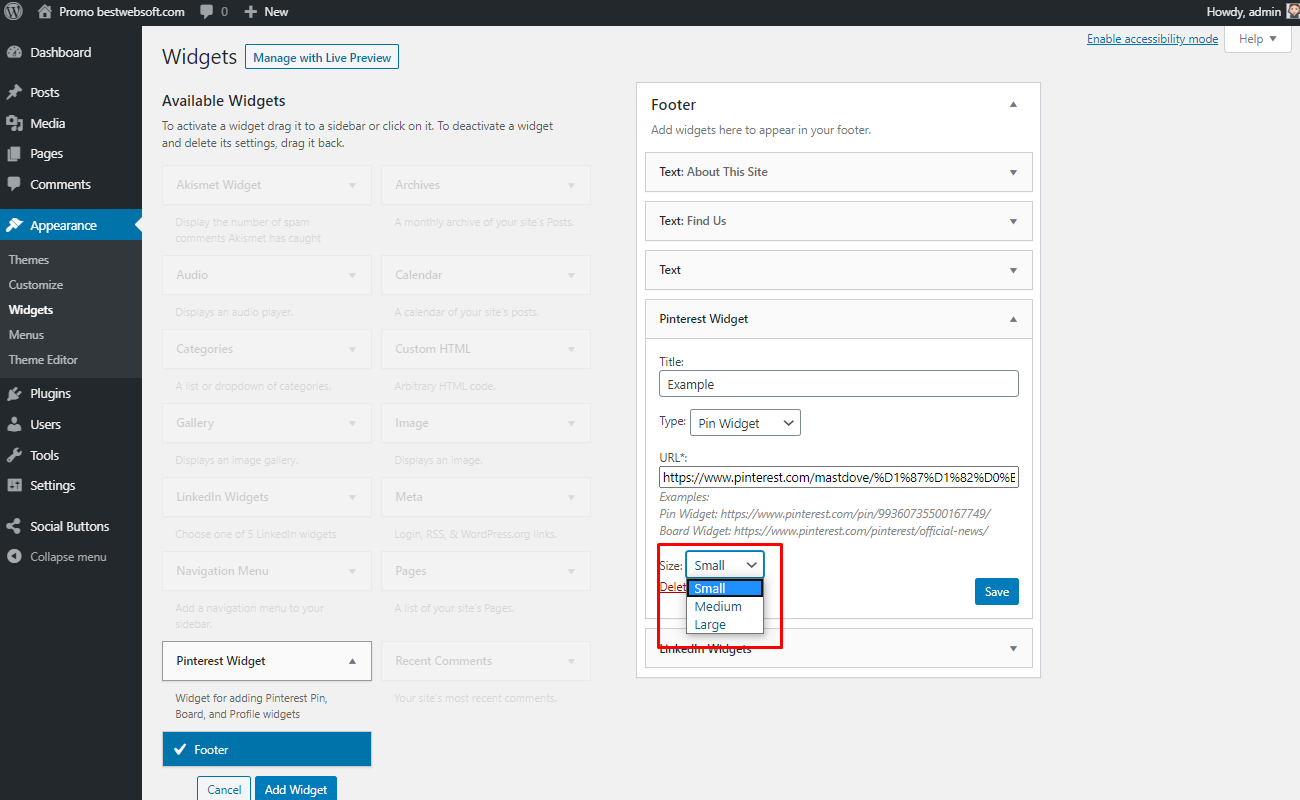Click the Add Widget button
Viewport: 1300px width, 800px height.
[x=296, y=788]
